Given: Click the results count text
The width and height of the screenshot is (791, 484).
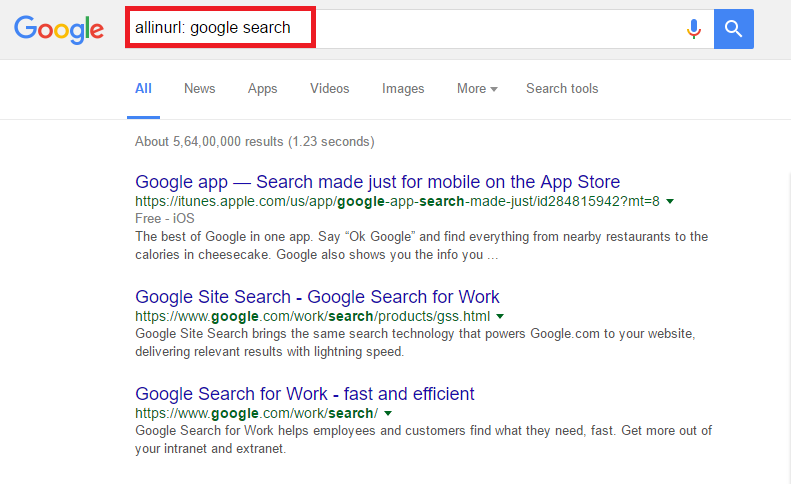Looking at the screenshot, I should point(254,141).
